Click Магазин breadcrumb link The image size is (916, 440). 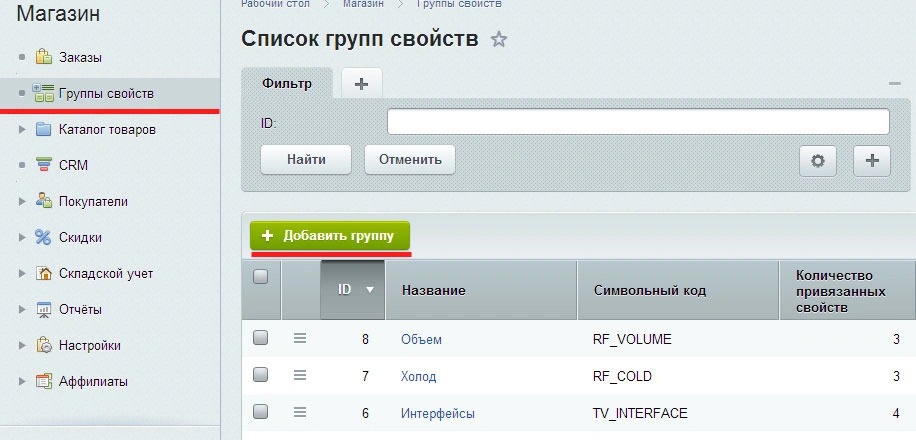363,4
